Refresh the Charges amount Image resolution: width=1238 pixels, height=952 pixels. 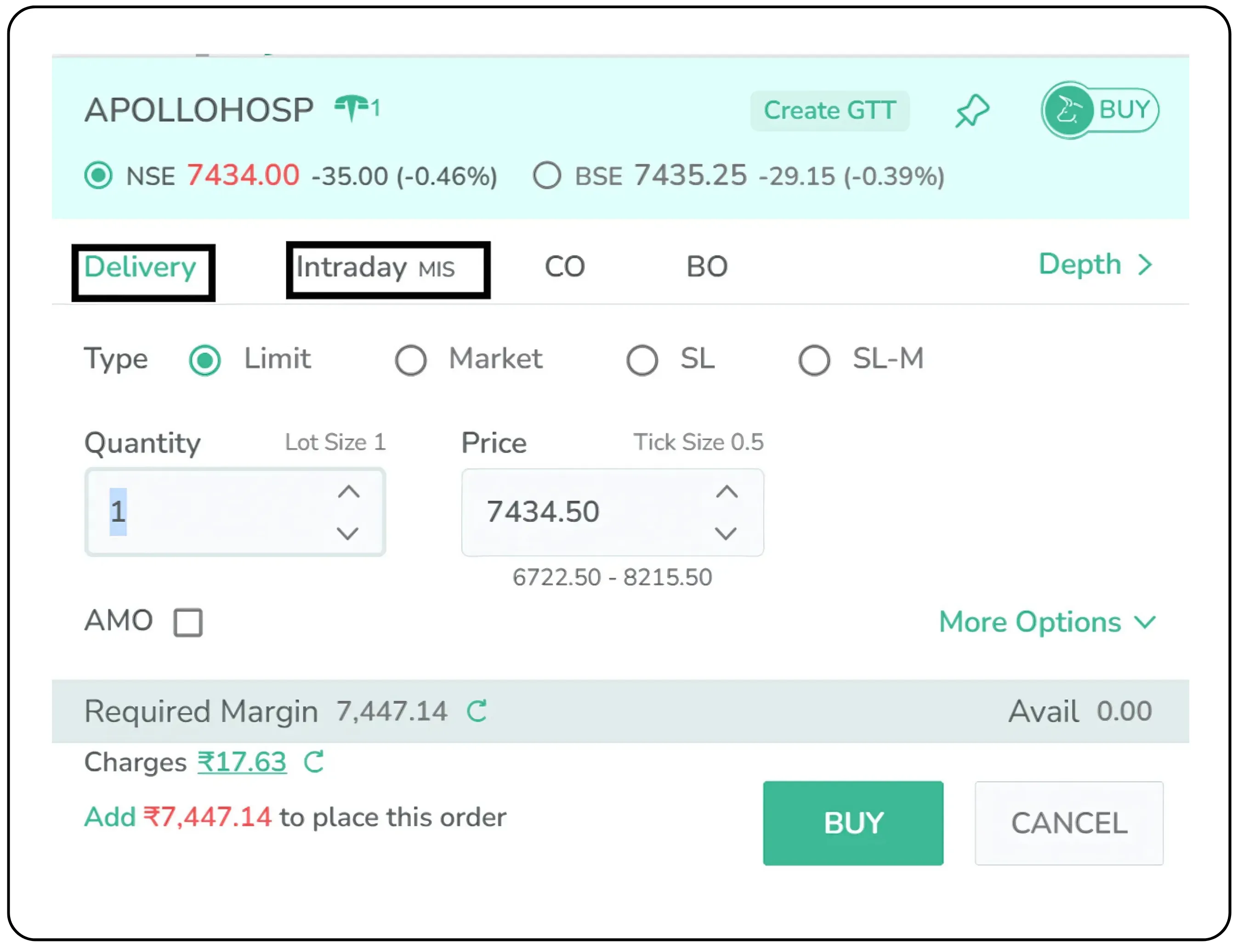313,762
